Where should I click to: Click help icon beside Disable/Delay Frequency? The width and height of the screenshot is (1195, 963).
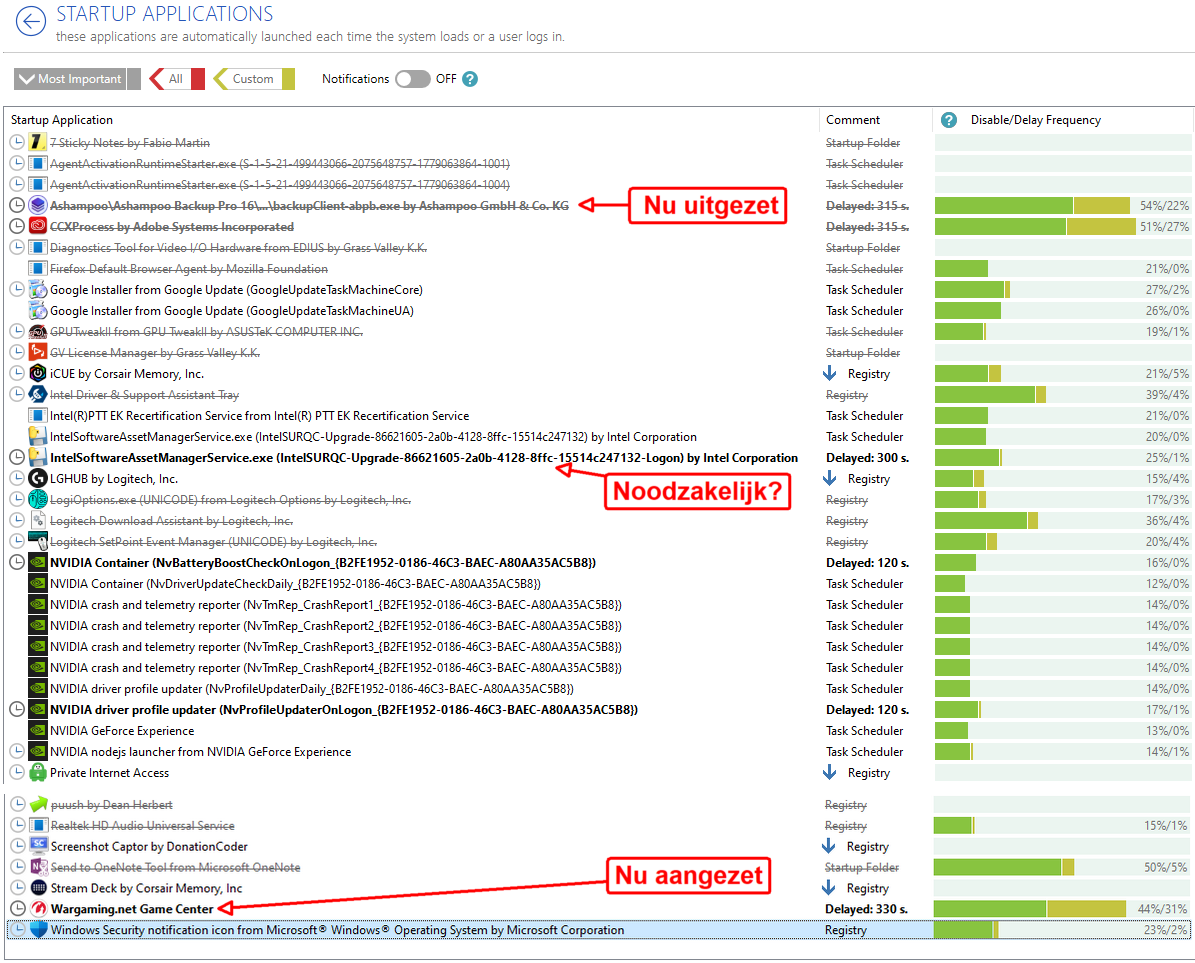tap(949, 120)
